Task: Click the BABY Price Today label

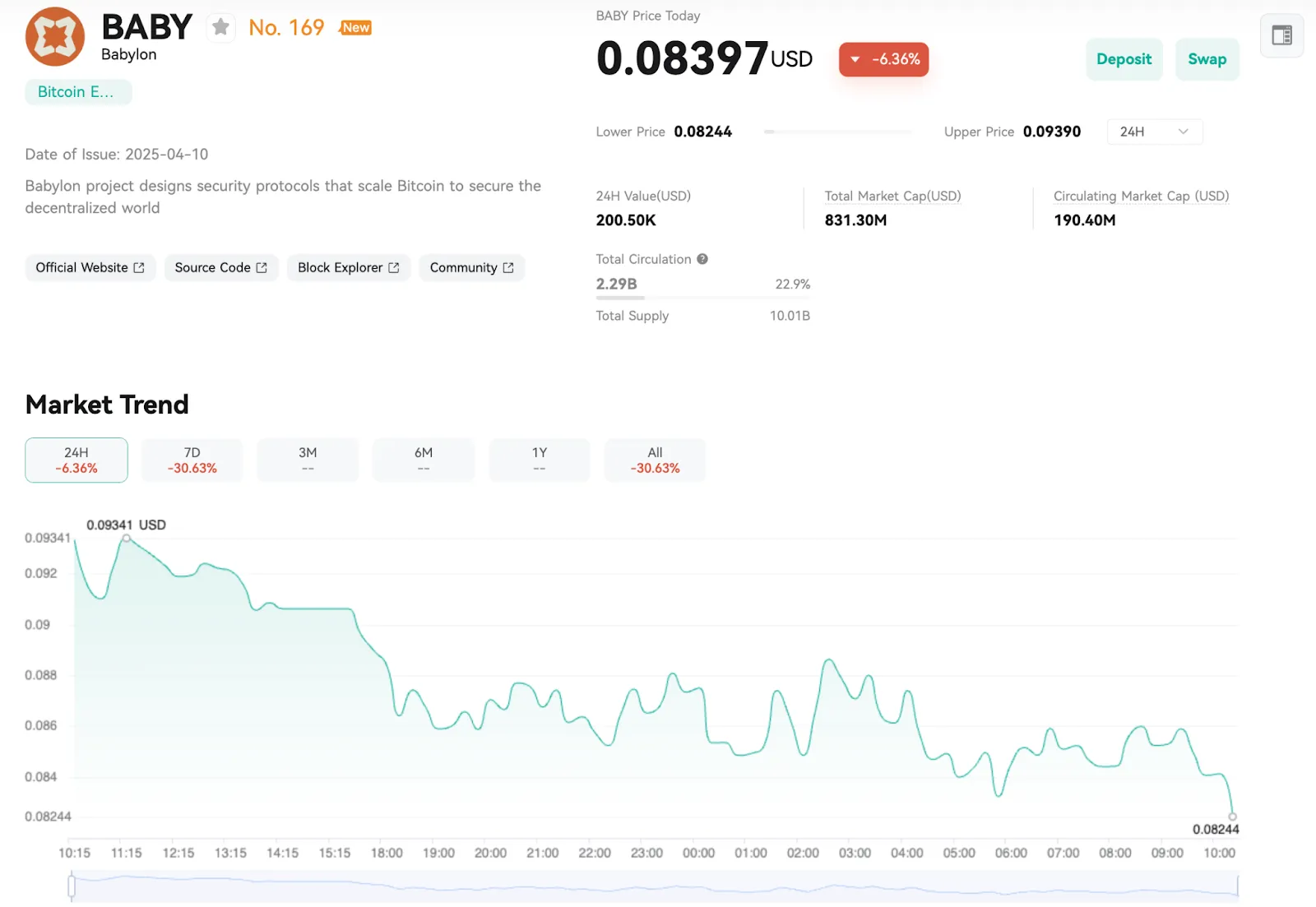Action: [x=648, y=16]
